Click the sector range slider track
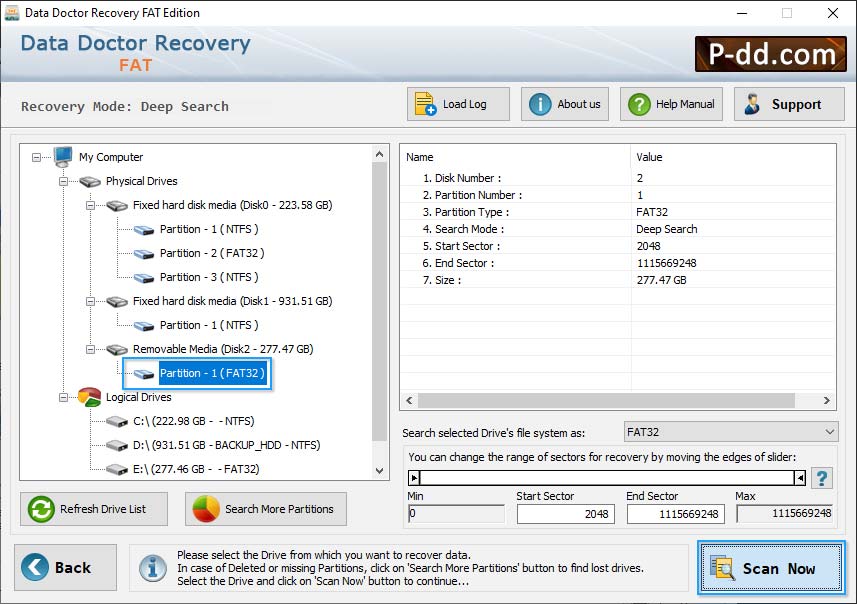857x604 pixels. 607,478
